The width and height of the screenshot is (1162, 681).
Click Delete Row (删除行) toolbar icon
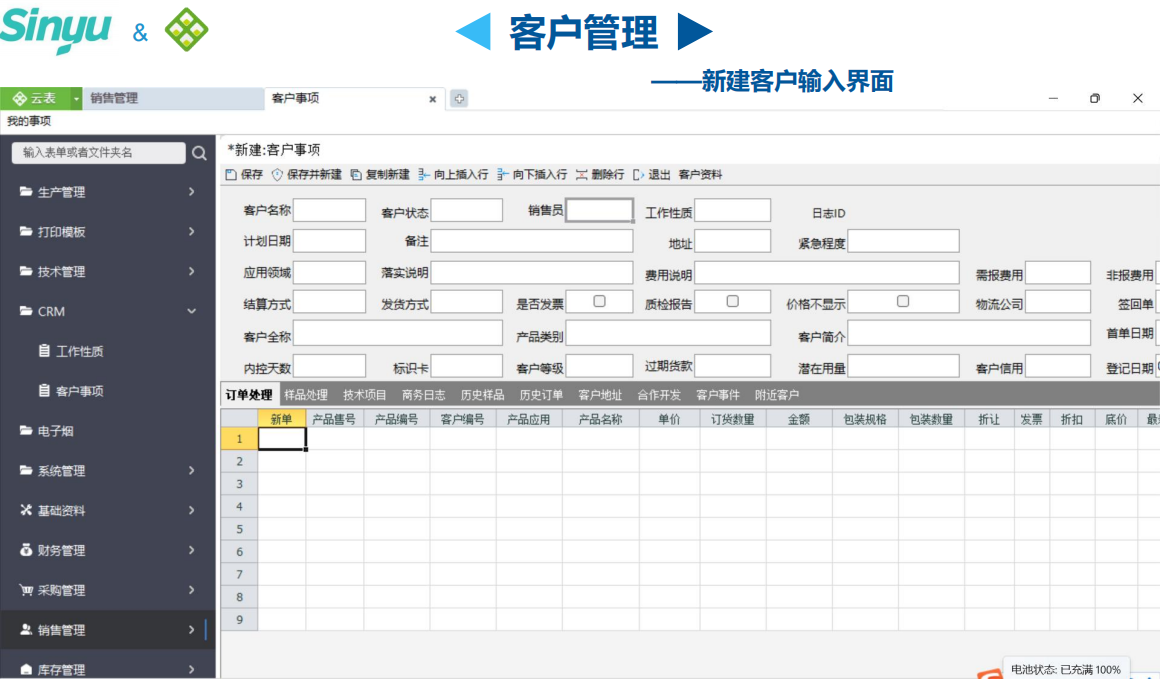pyautogui.click(x=582, y=175)
